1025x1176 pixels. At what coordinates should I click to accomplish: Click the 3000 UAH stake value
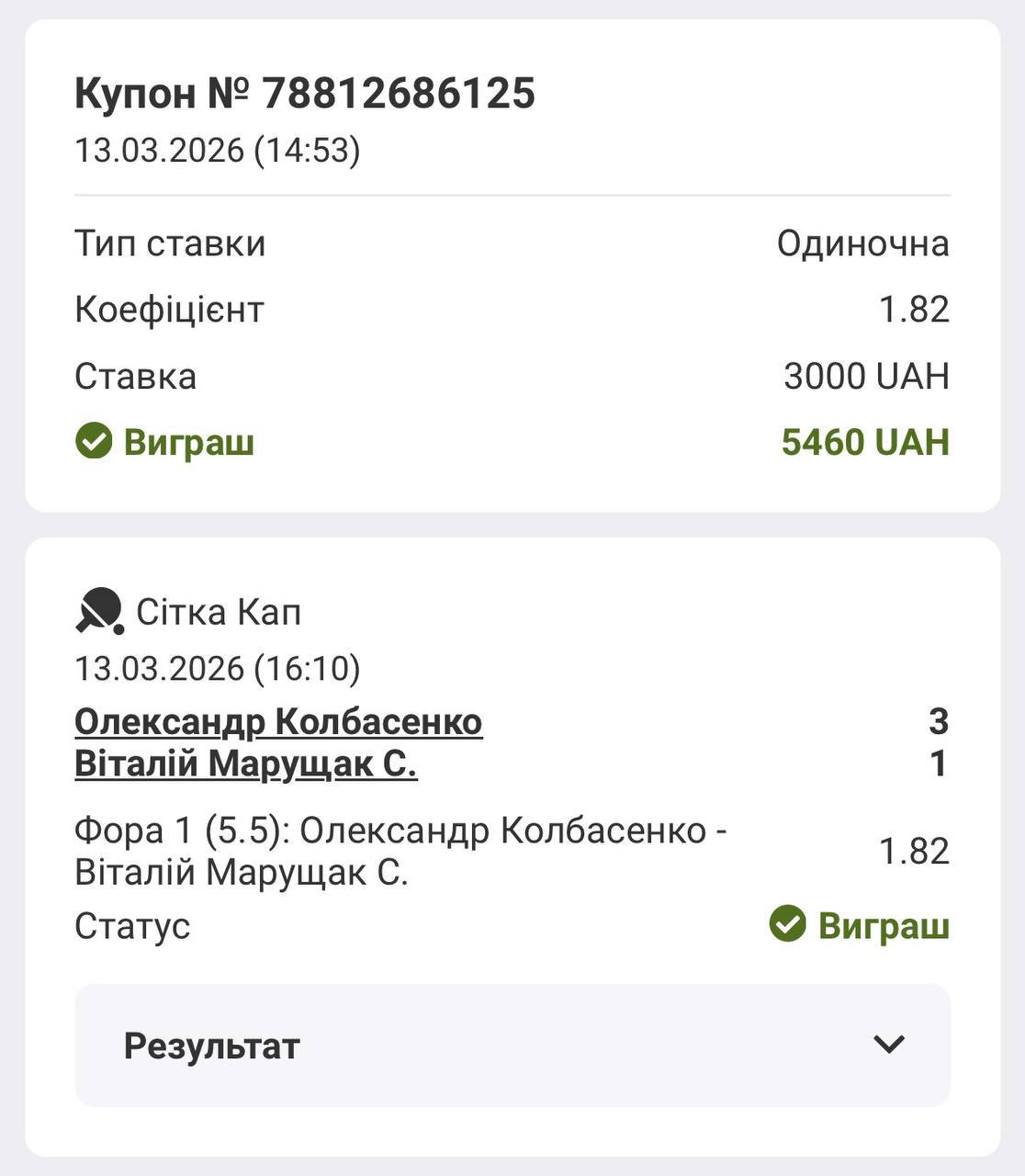(x=865, y=376)
